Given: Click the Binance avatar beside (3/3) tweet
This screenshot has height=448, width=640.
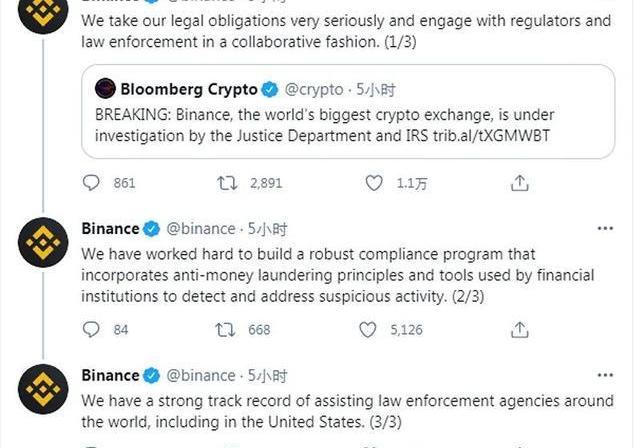Looking at the screenshot, I should (42, 390).
